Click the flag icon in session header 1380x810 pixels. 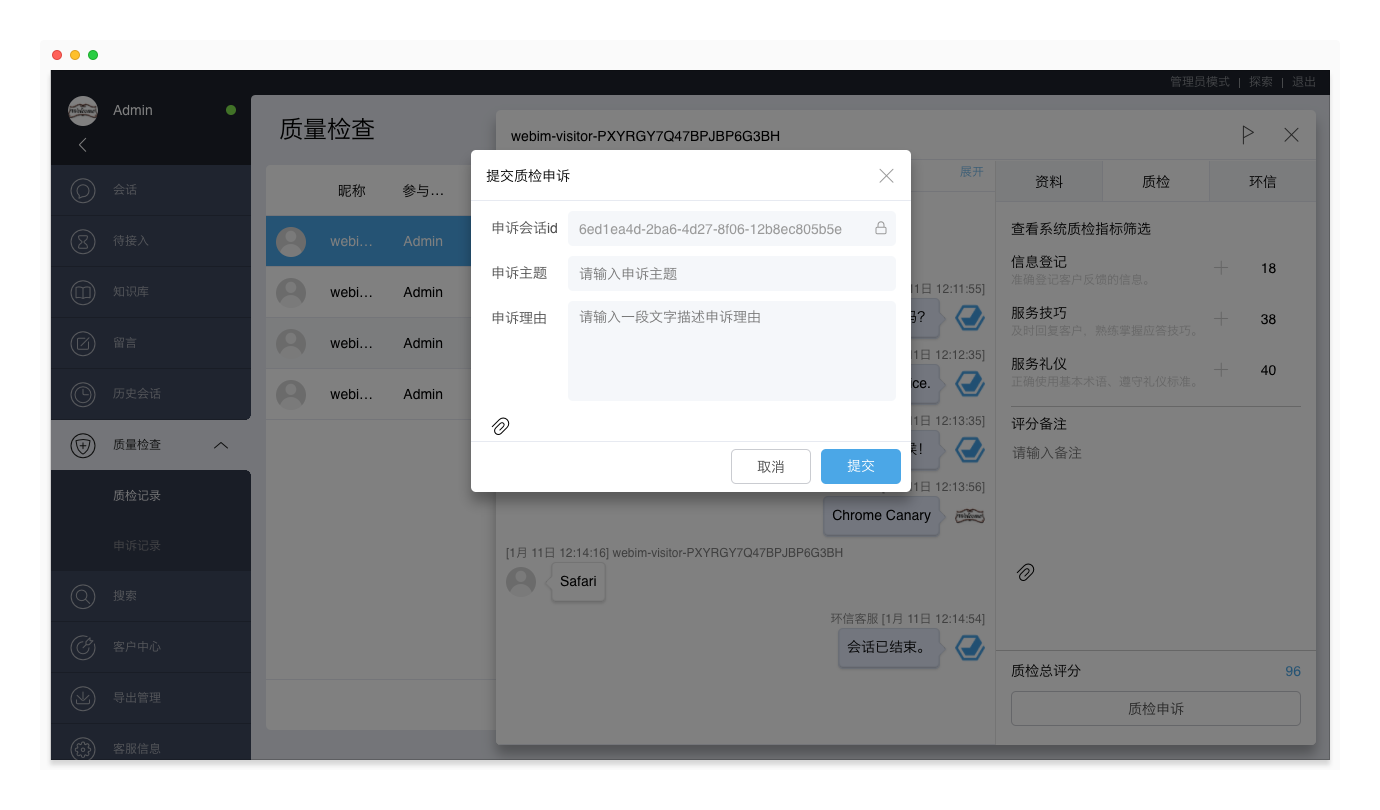click(x=1247, y=135)
